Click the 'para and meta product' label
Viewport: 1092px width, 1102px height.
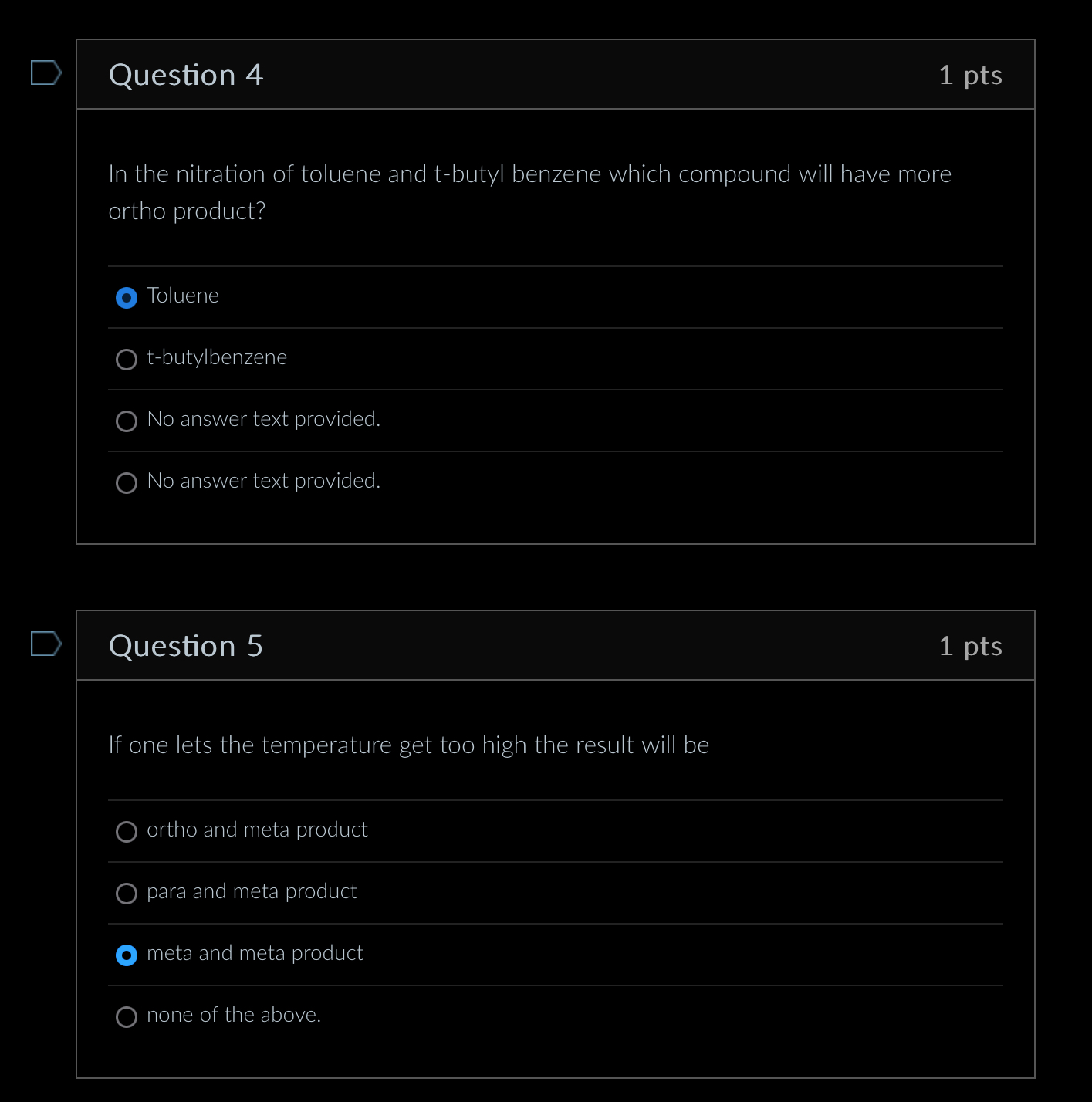(252, 891)
